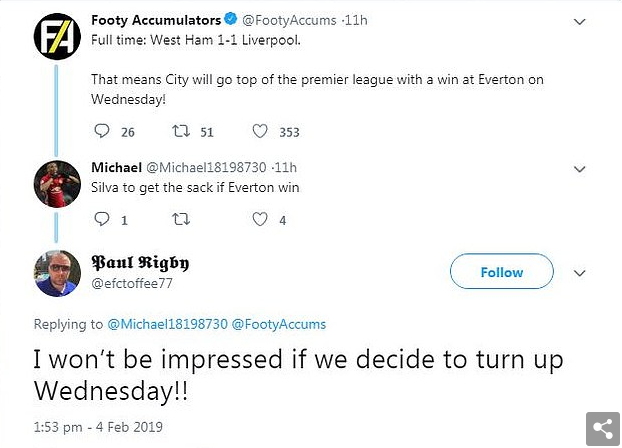The image size is (622, 448).
Task: Retweet Michael's Silva tweet
Action: point(180,220)
